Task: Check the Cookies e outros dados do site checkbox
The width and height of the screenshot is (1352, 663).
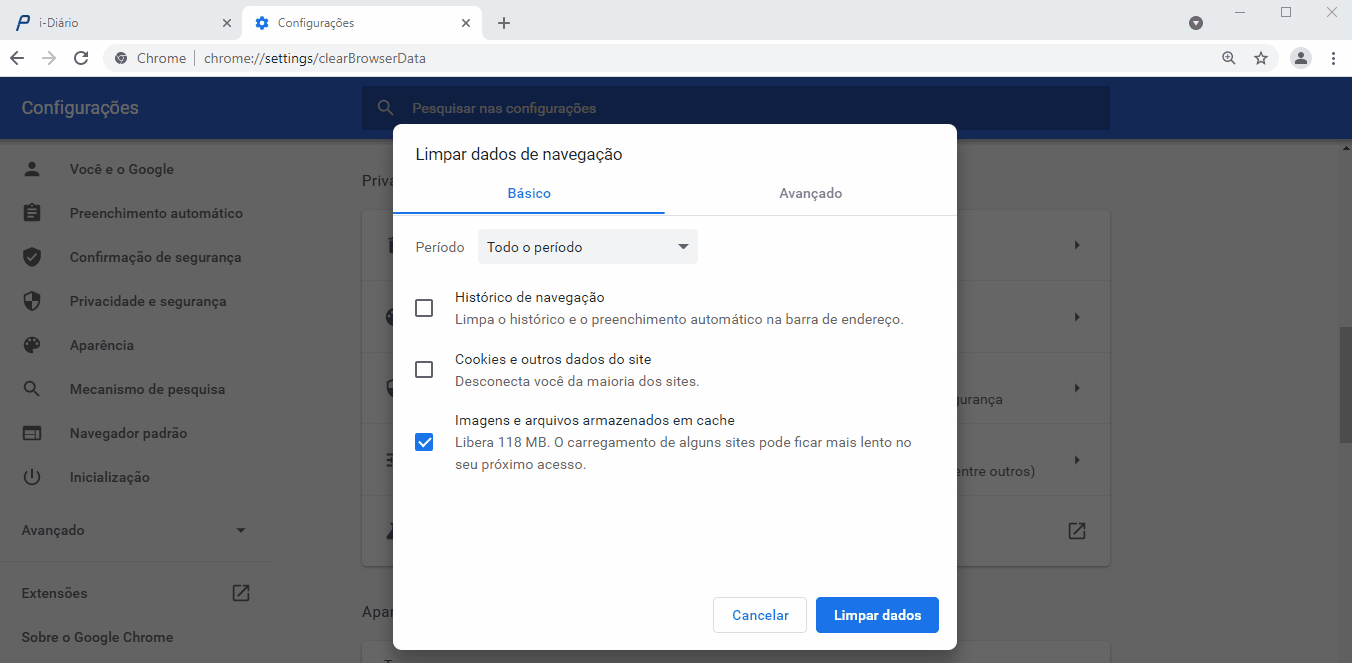Action: pyautogui.click(x=424, y=369)
